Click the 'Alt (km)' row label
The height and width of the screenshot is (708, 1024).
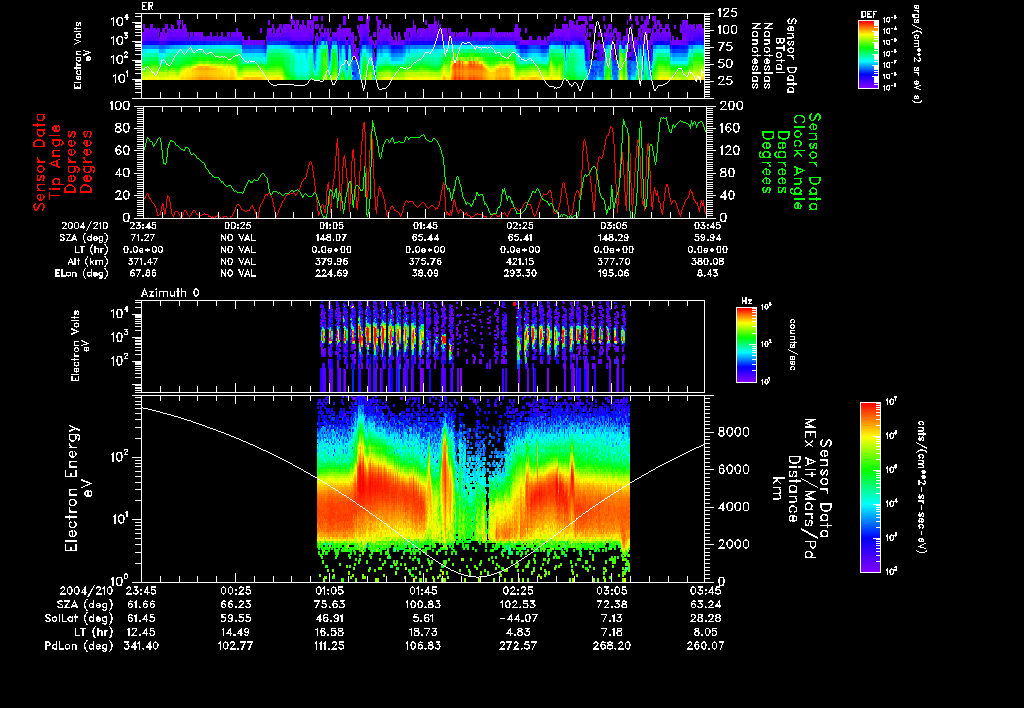(89, 261)
